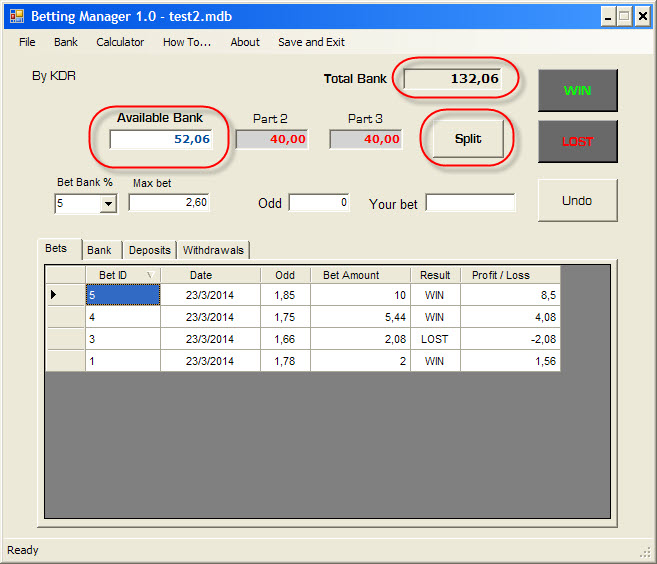Select Save and Exit menu item

pos(311,42)
